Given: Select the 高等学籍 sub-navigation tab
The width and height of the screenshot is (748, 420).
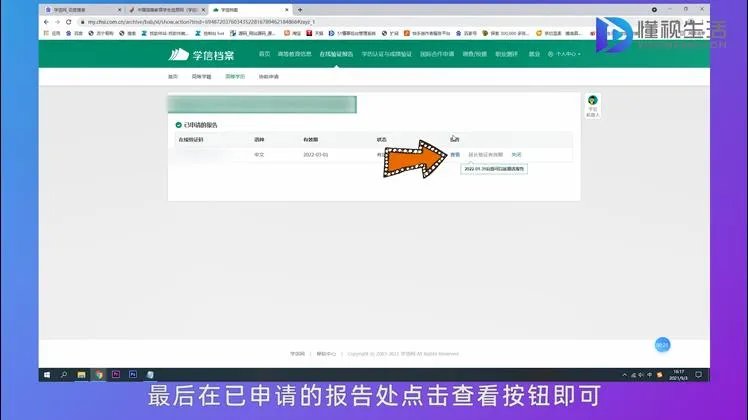Looking at the screenshot, I should (201, 76).
